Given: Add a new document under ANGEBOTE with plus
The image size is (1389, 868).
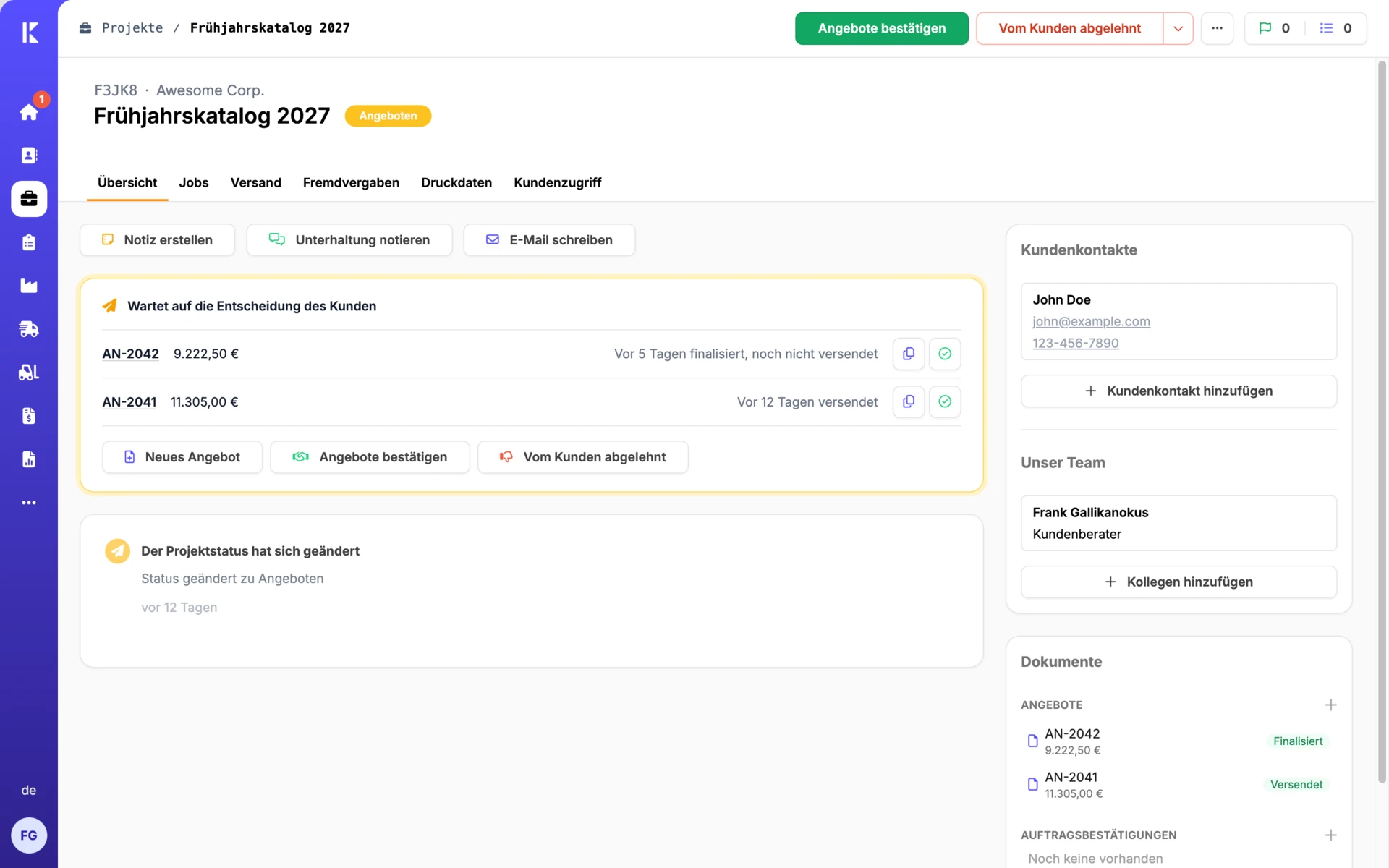Looking at the screenshot, I should (1330, 705).
